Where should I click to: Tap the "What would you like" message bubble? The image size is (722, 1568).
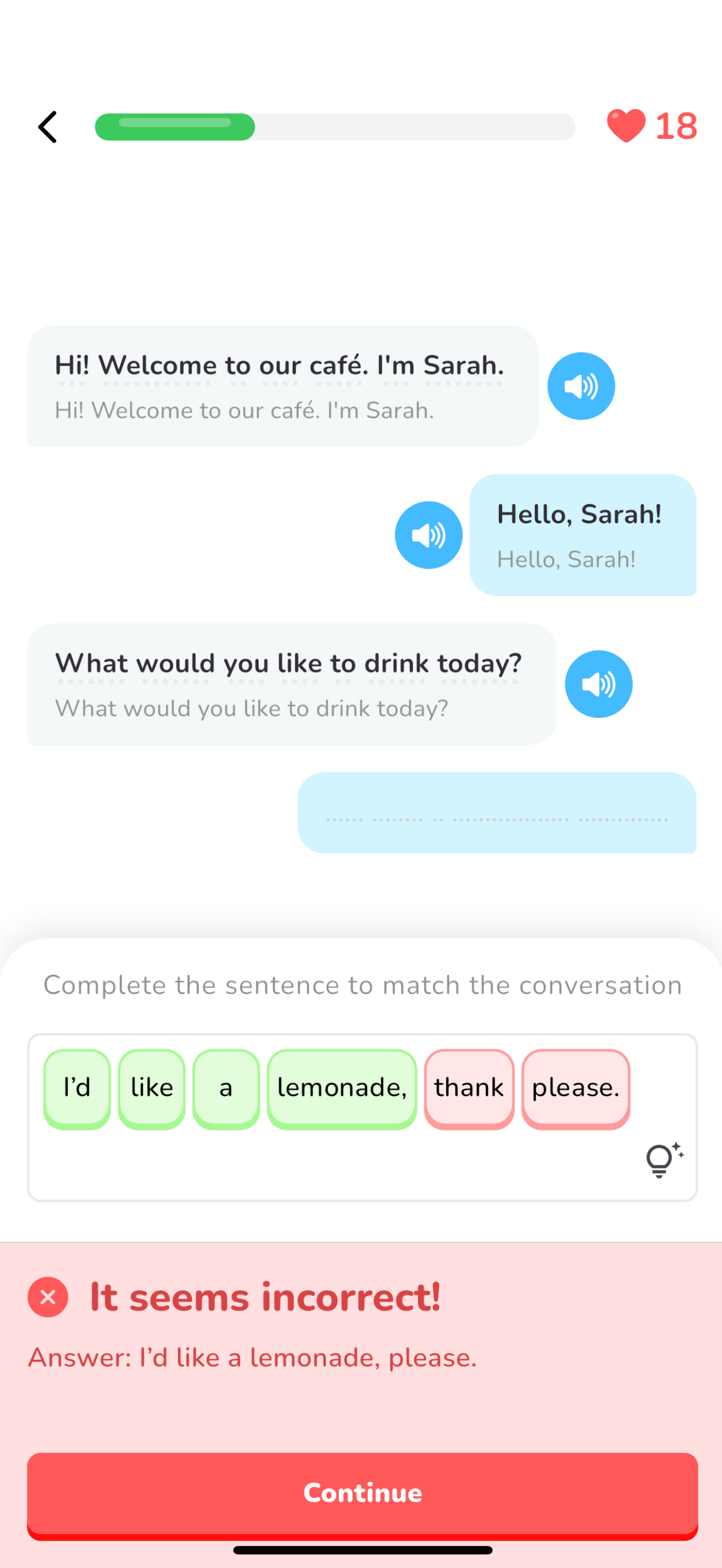pos(291,684)
